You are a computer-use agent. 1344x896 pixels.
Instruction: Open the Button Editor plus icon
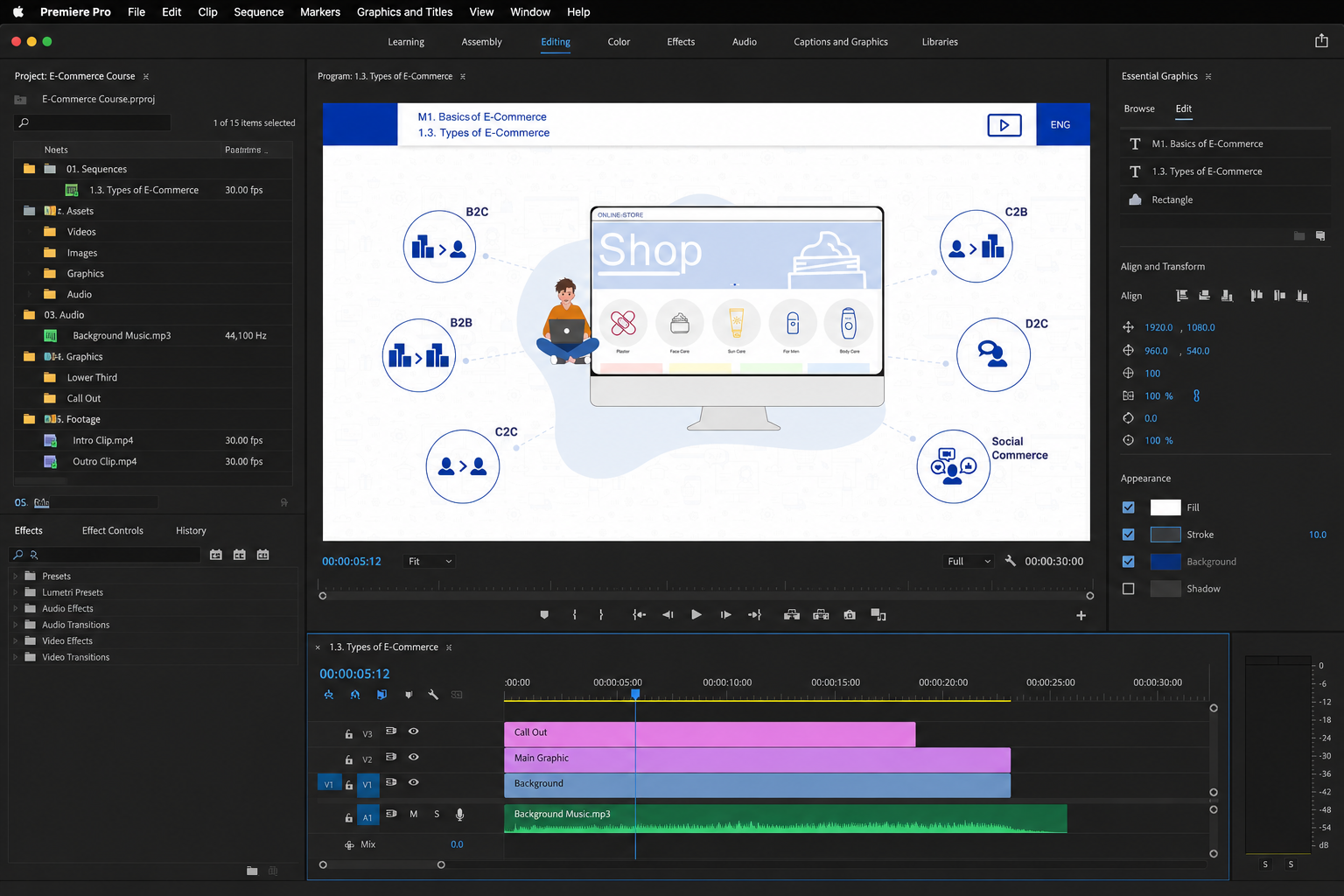click(1081, 616)
